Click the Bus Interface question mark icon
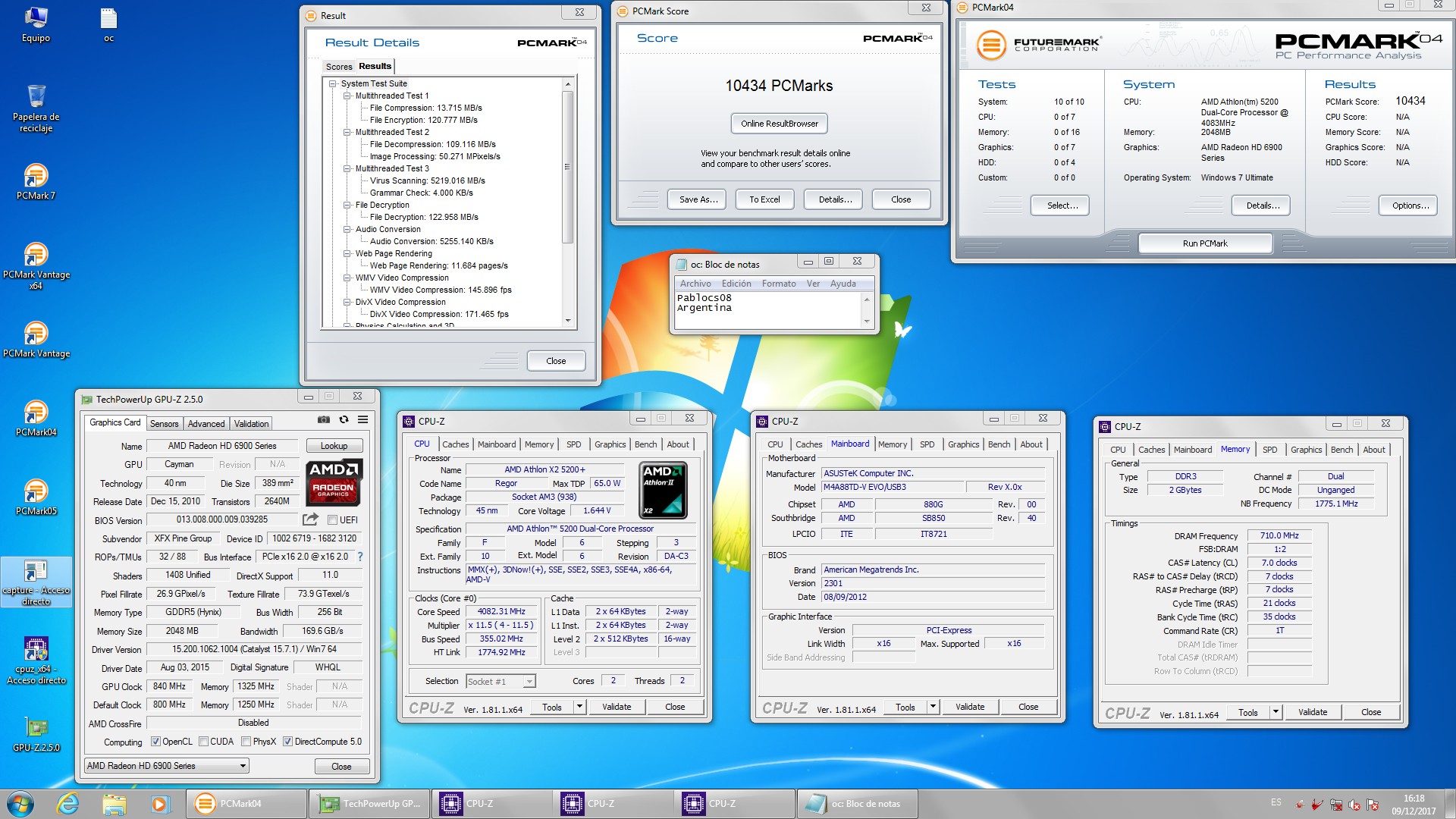Screen dimensions: 1456x819 pyautogui.click(x=359, y=557)
